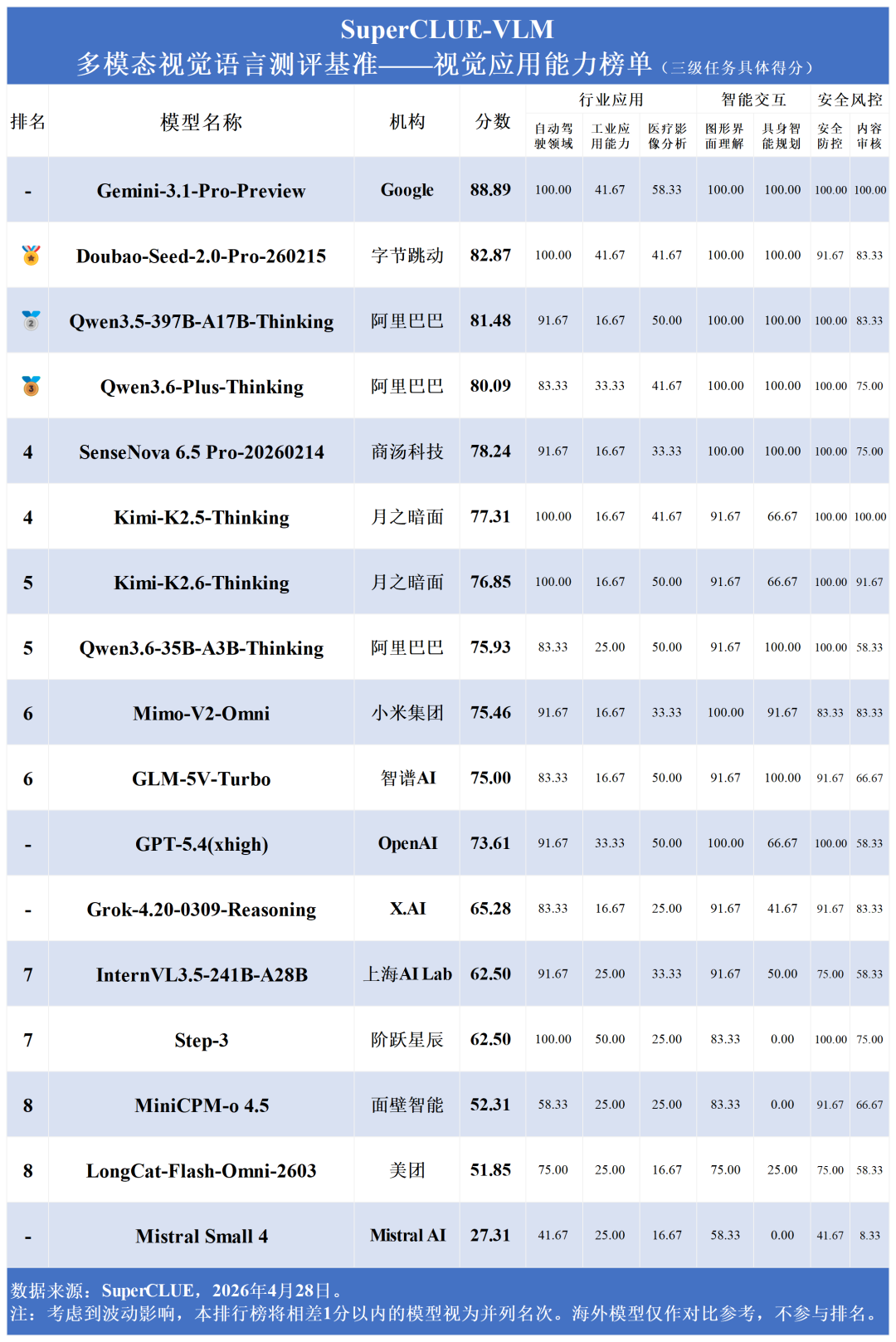Click the 智能交互 category header

753,100
